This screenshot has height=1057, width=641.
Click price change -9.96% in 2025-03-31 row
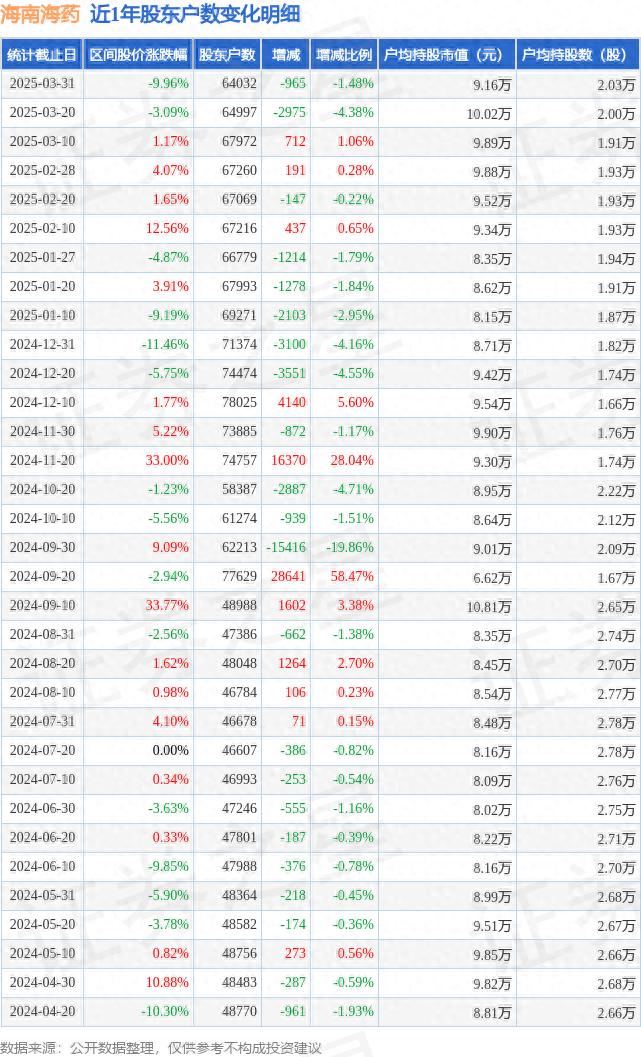(x=169, y=84)
